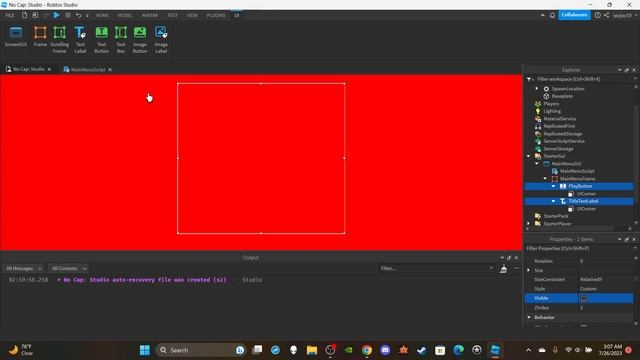The height and width of the screenshot is (360, 640).
Task: Click the ZIndex property value
Action: [606, 308]
